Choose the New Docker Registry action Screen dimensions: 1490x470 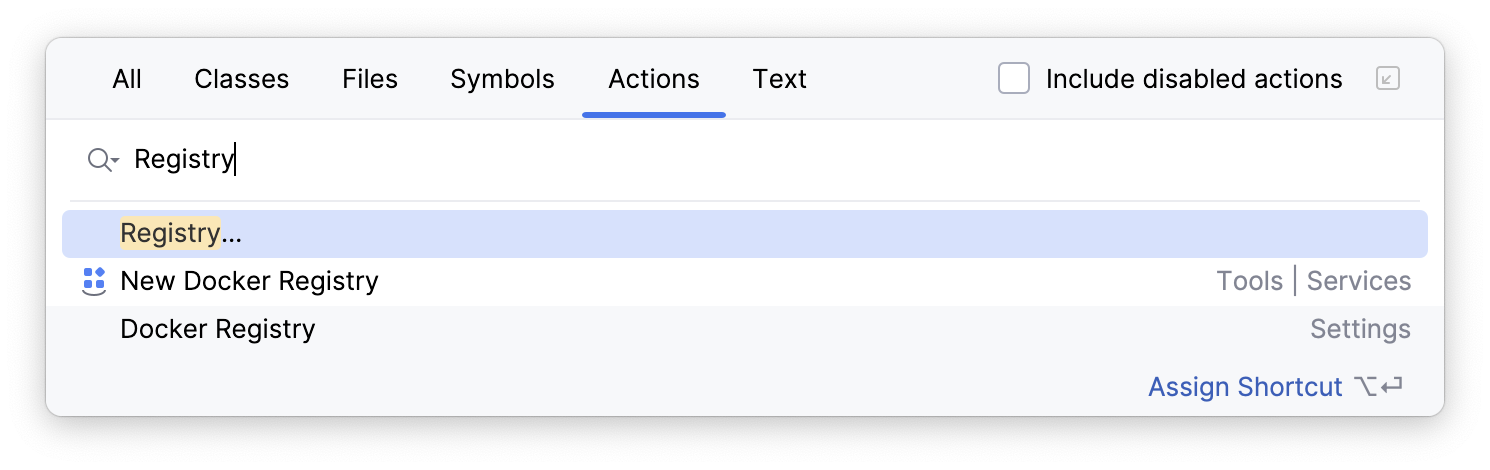[x=249, y=282]
